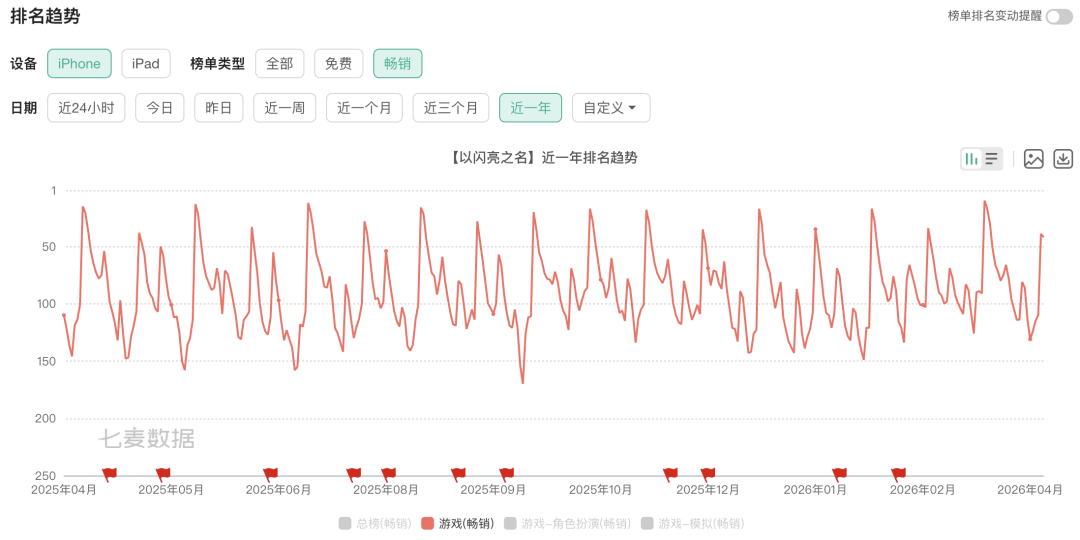Select the iPad device tab

(146, 64)
